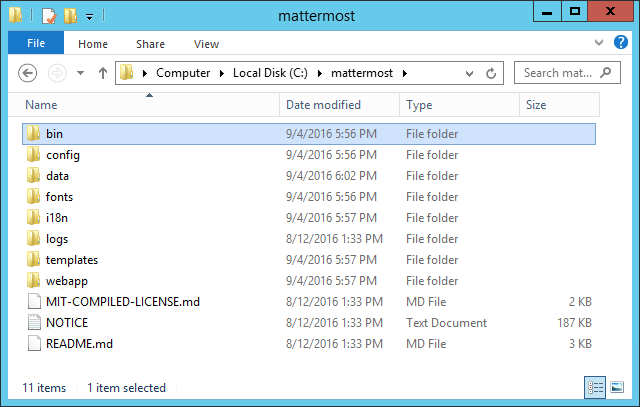
Task: Switch to Details view in status bar
Action: (x=595, y=387)
